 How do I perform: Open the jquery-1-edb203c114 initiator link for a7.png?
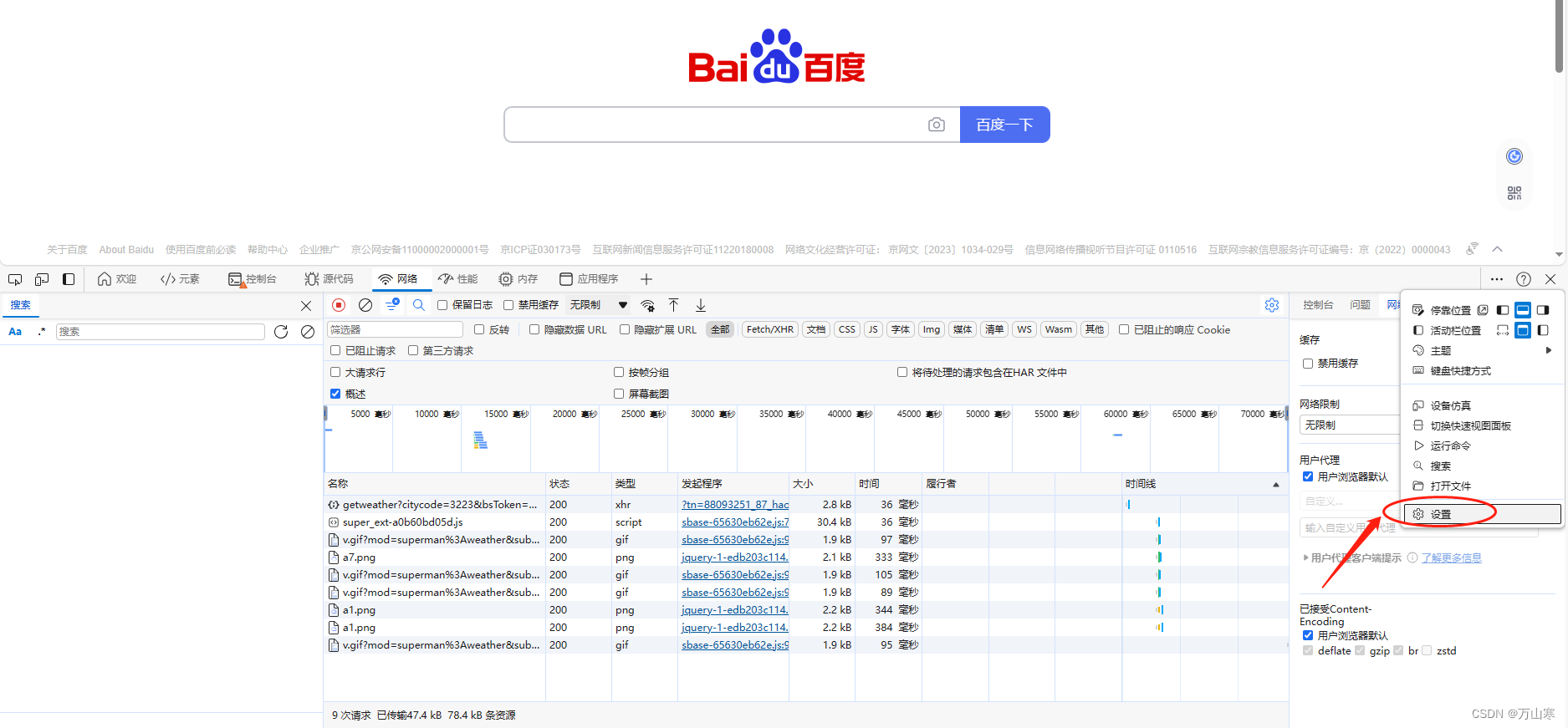pos(735,557)
